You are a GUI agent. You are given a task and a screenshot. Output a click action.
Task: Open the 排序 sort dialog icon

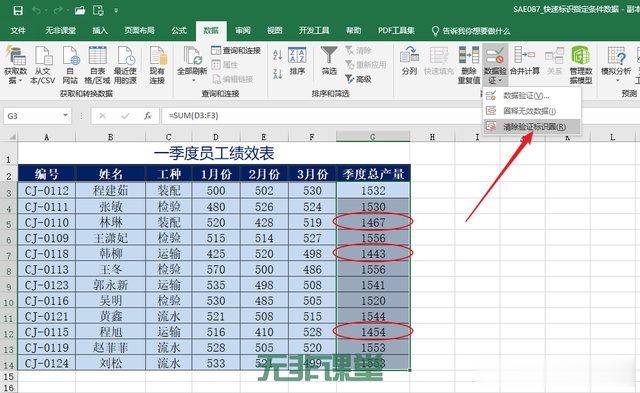[297, 62]
